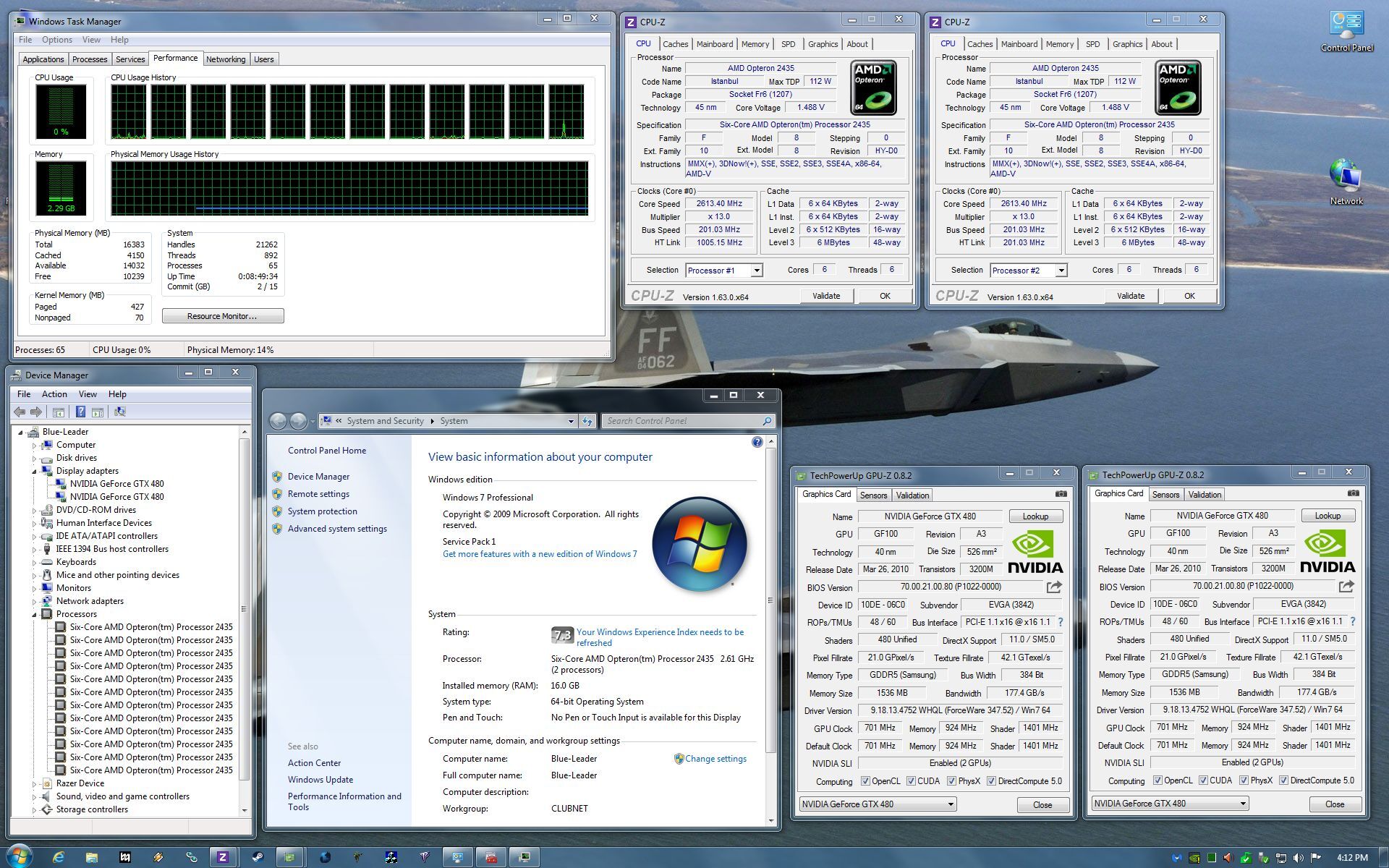The height and width of the screenshot is (868, 1389).
Task: Open the Mainboard tab in left CPU-Z
Action: (x=714, y=44)
